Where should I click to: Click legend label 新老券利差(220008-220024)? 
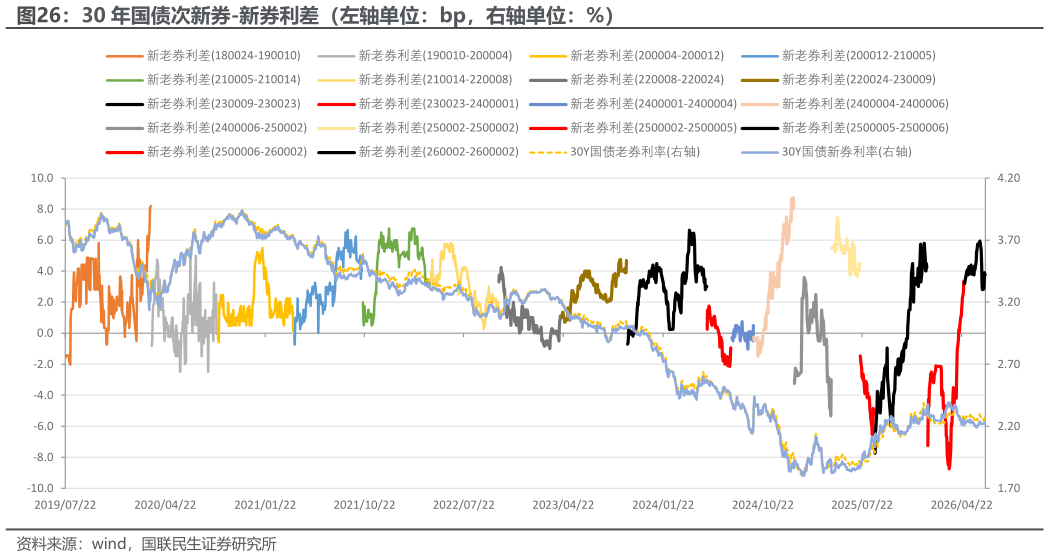pos(647,80)
